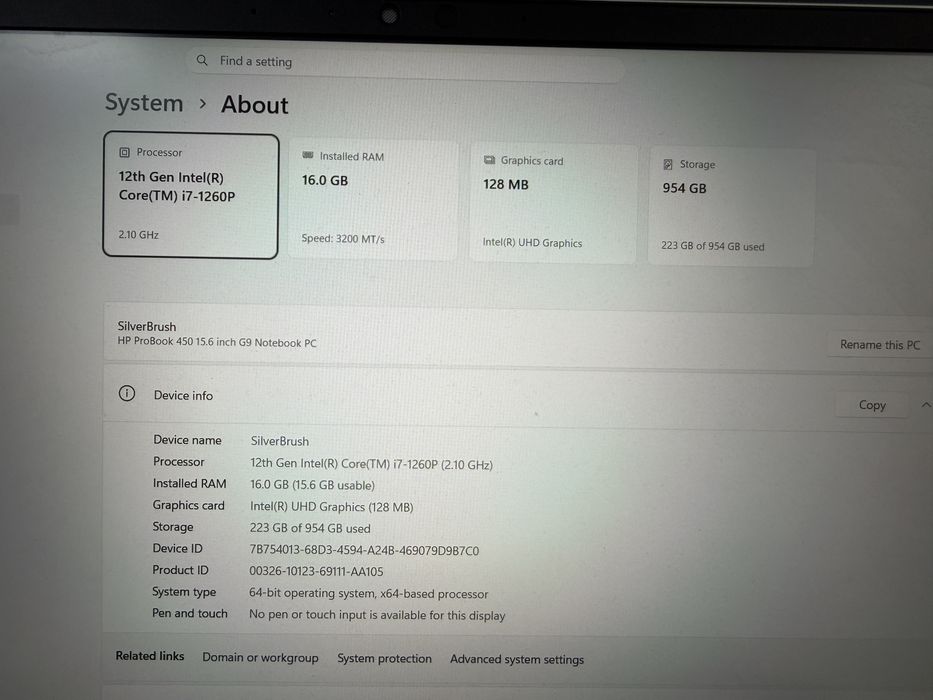Click the Pen and touch row label
This screenshot has width=933, height=700.
tap(190, 613)
